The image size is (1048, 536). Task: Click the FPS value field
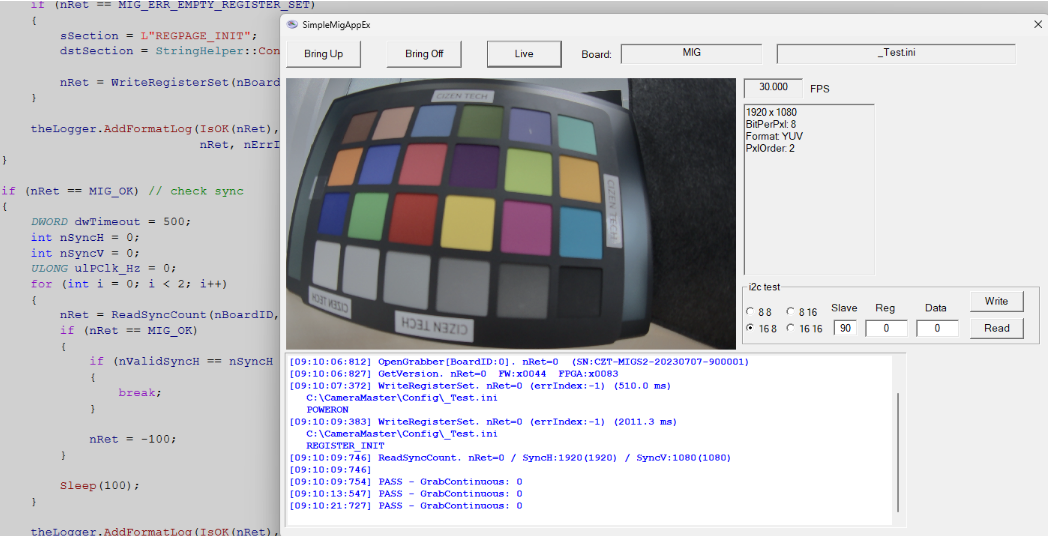(x=773, y=88)
